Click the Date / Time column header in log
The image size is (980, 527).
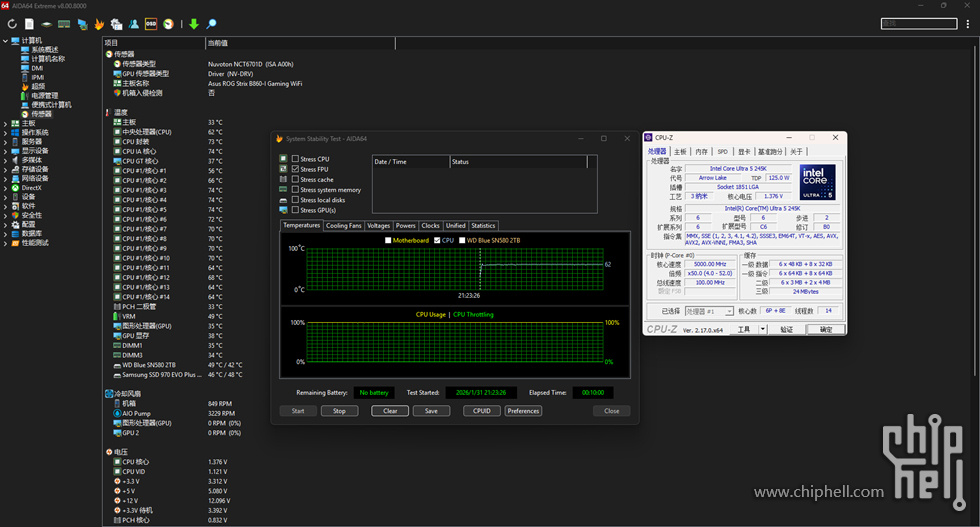pyautogui.click(x=411, y=162)
